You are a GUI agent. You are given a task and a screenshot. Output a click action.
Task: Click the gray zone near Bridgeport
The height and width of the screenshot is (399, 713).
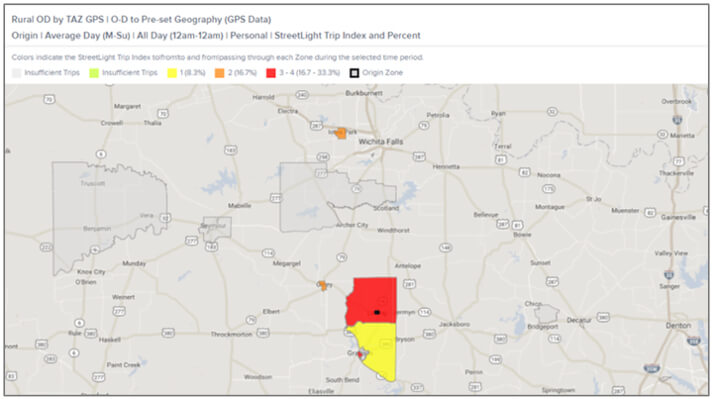547,315
